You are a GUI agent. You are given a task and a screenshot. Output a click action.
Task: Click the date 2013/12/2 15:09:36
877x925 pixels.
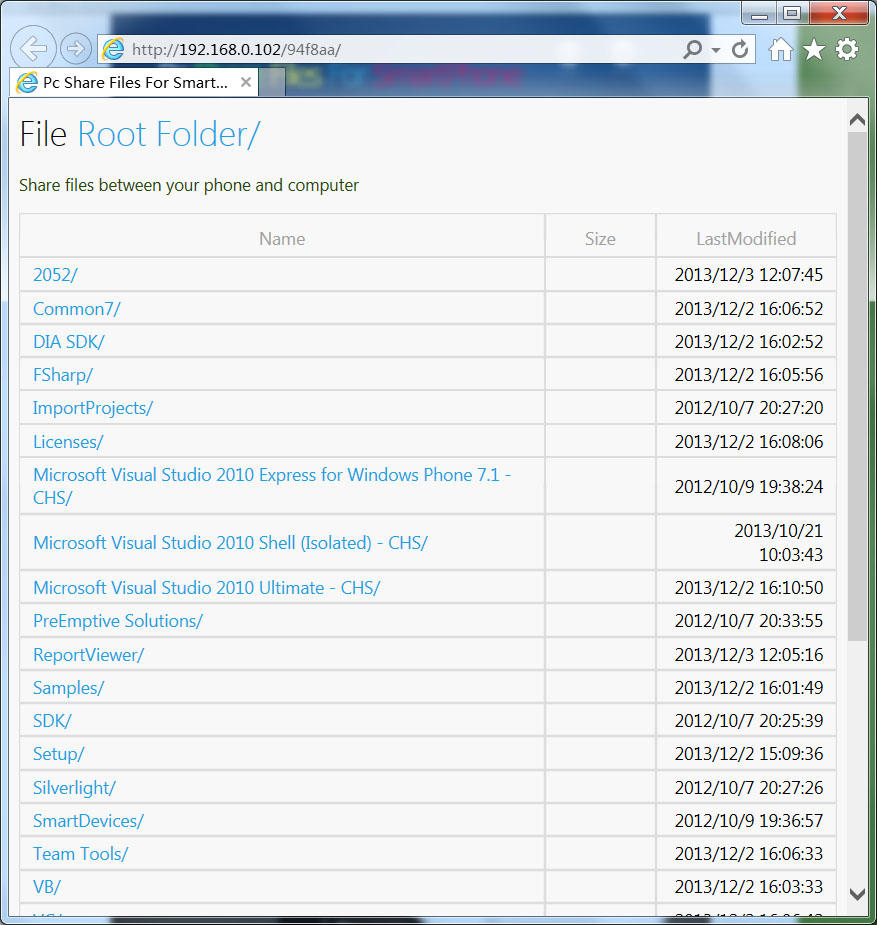(749, 754)
